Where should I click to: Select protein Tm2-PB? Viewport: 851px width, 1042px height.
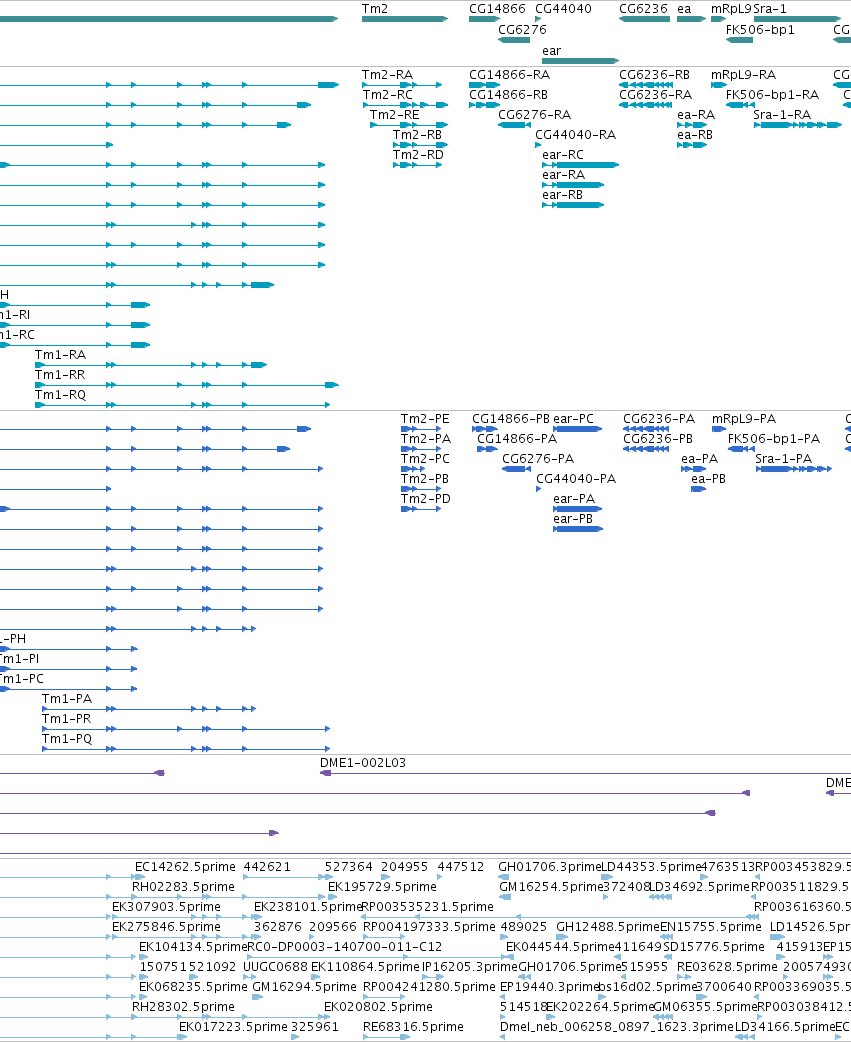(x=421, y=489)
